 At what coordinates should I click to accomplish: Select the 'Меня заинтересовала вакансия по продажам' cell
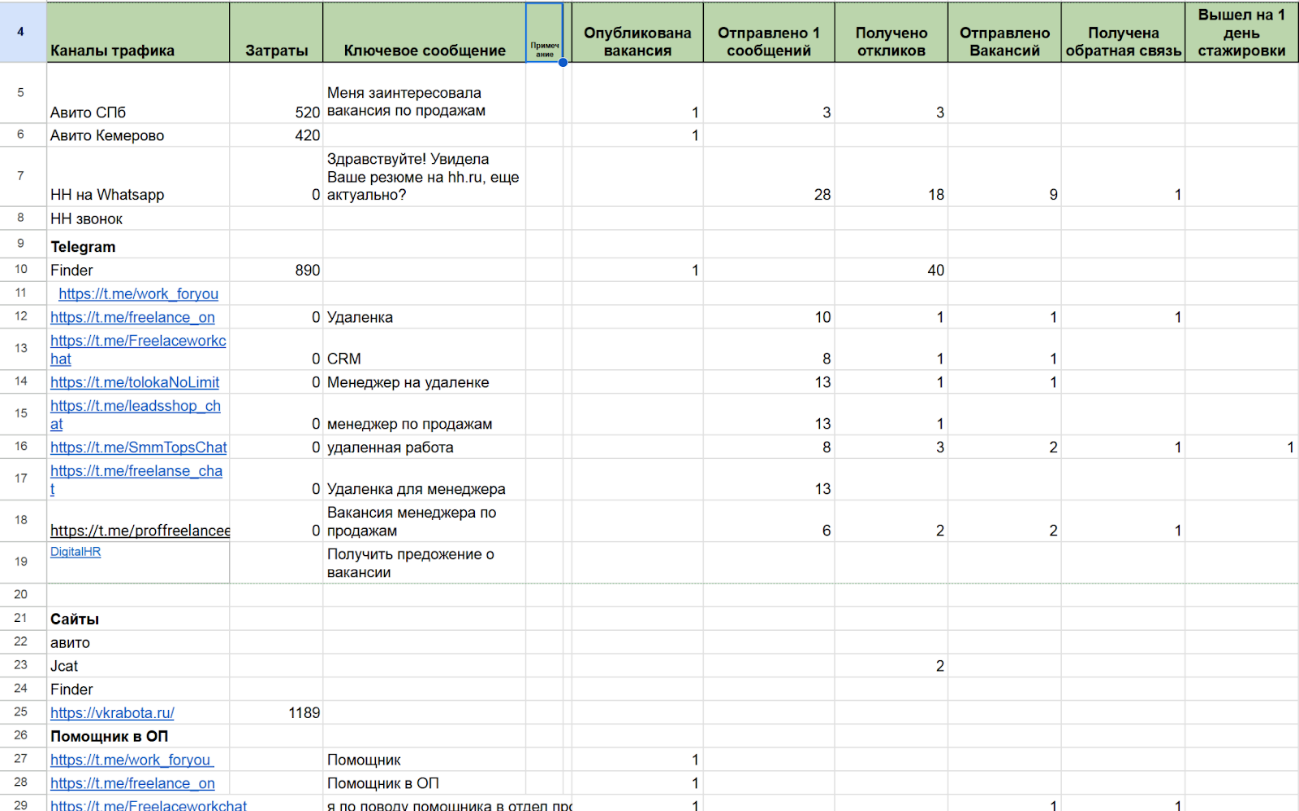pos(424,94)
